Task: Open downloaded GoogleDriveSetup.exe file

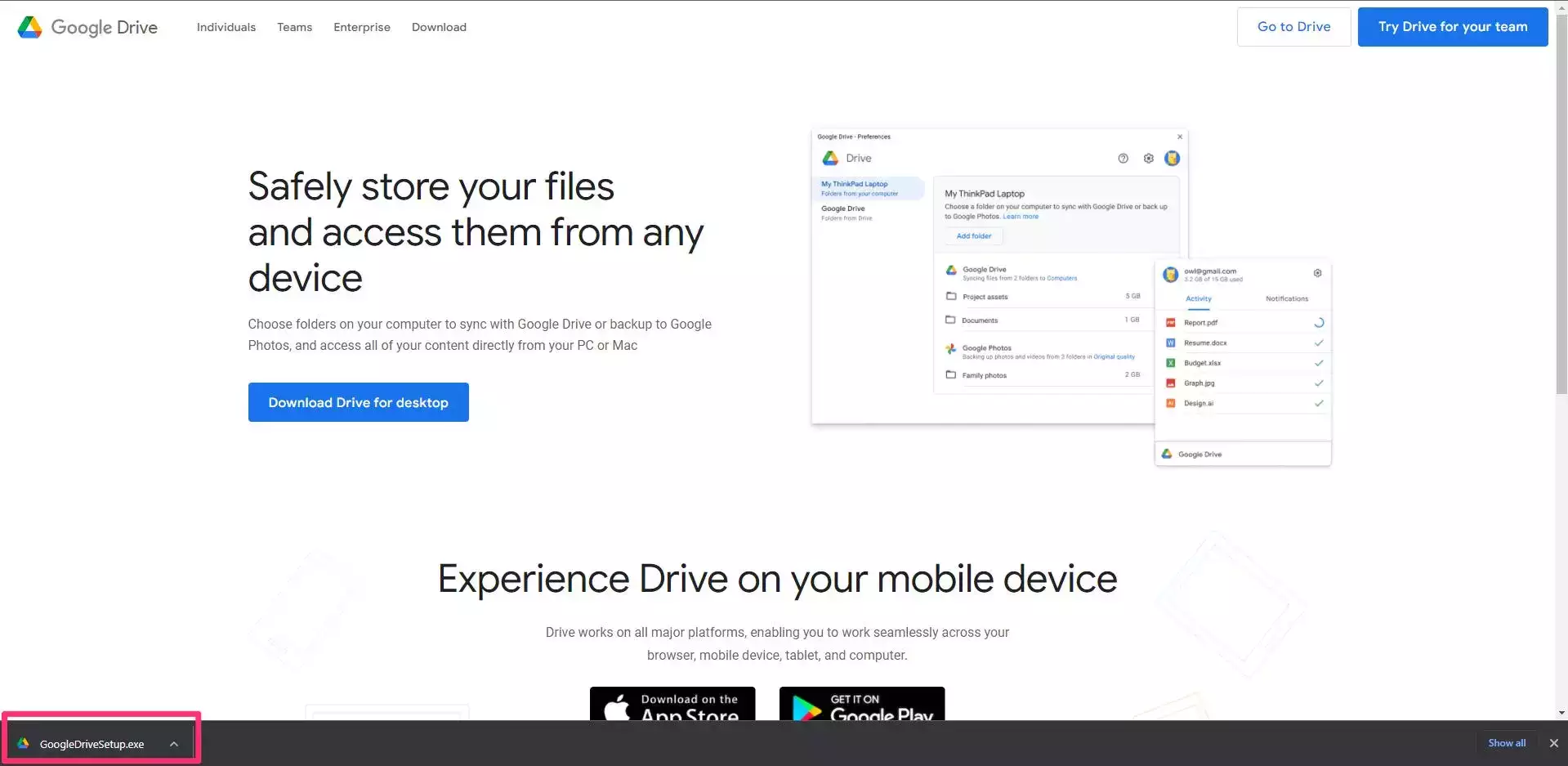Action: point(91,744)
